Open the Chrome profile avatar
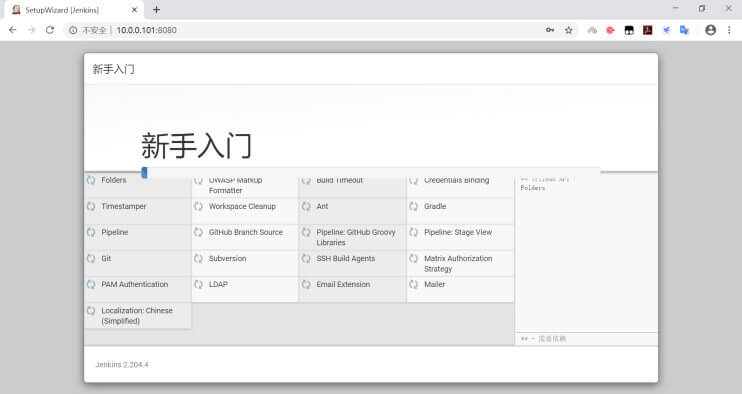This screenshot has width=742, height=394. [x=710, y=30]
